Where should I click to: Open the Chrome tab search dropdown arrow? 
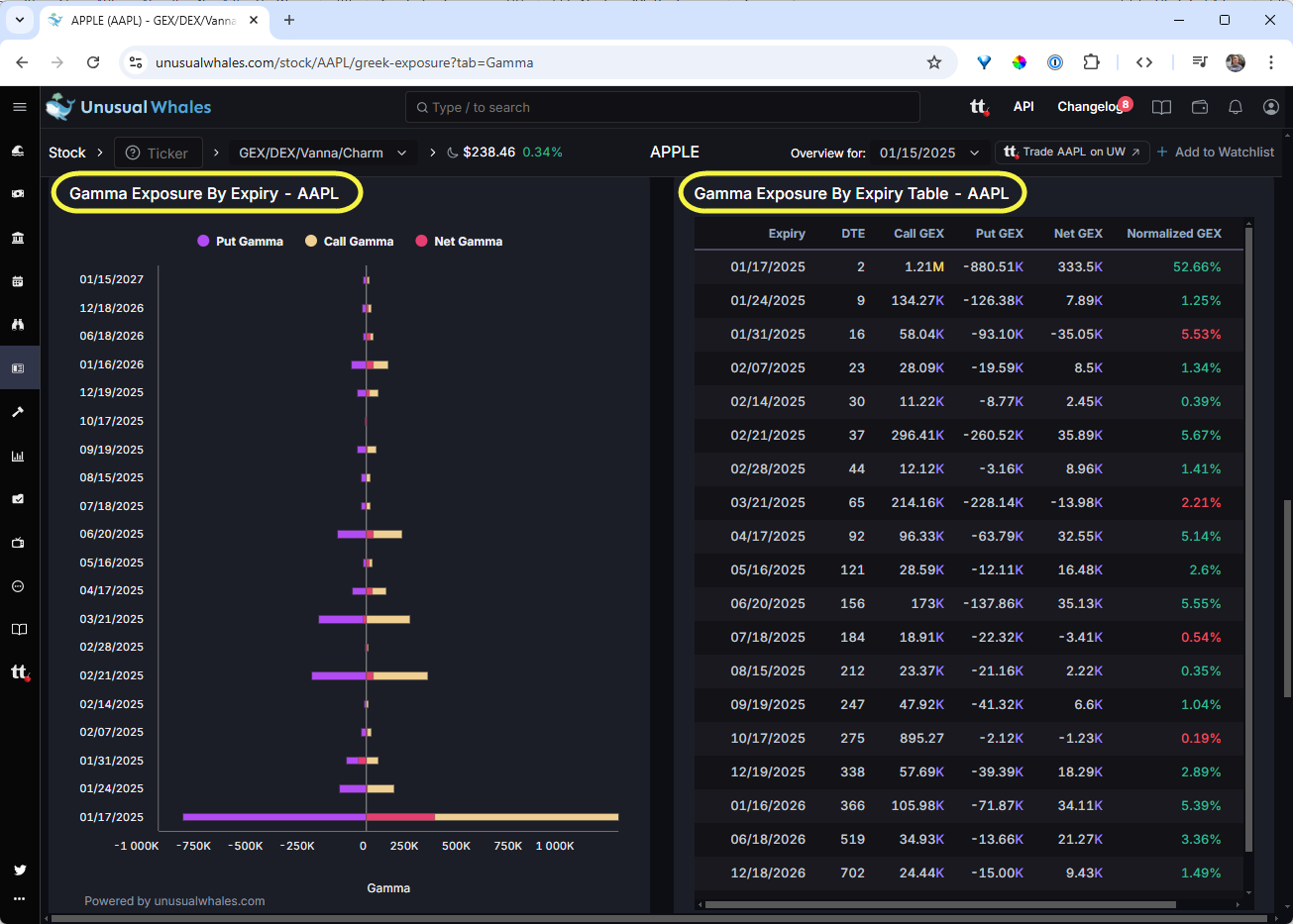coord(19,20)
